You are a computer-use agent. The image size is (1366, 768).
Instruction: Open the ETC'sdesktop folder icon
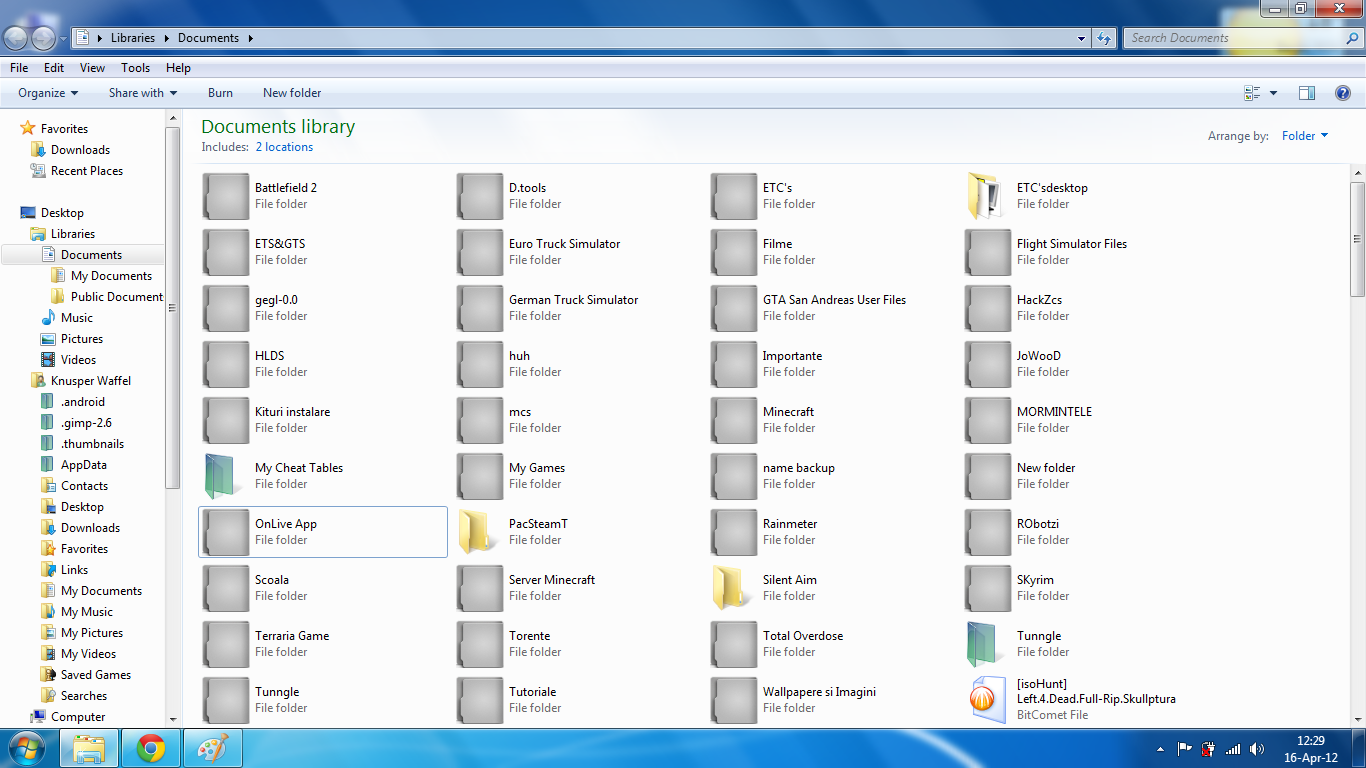(987, 196)
